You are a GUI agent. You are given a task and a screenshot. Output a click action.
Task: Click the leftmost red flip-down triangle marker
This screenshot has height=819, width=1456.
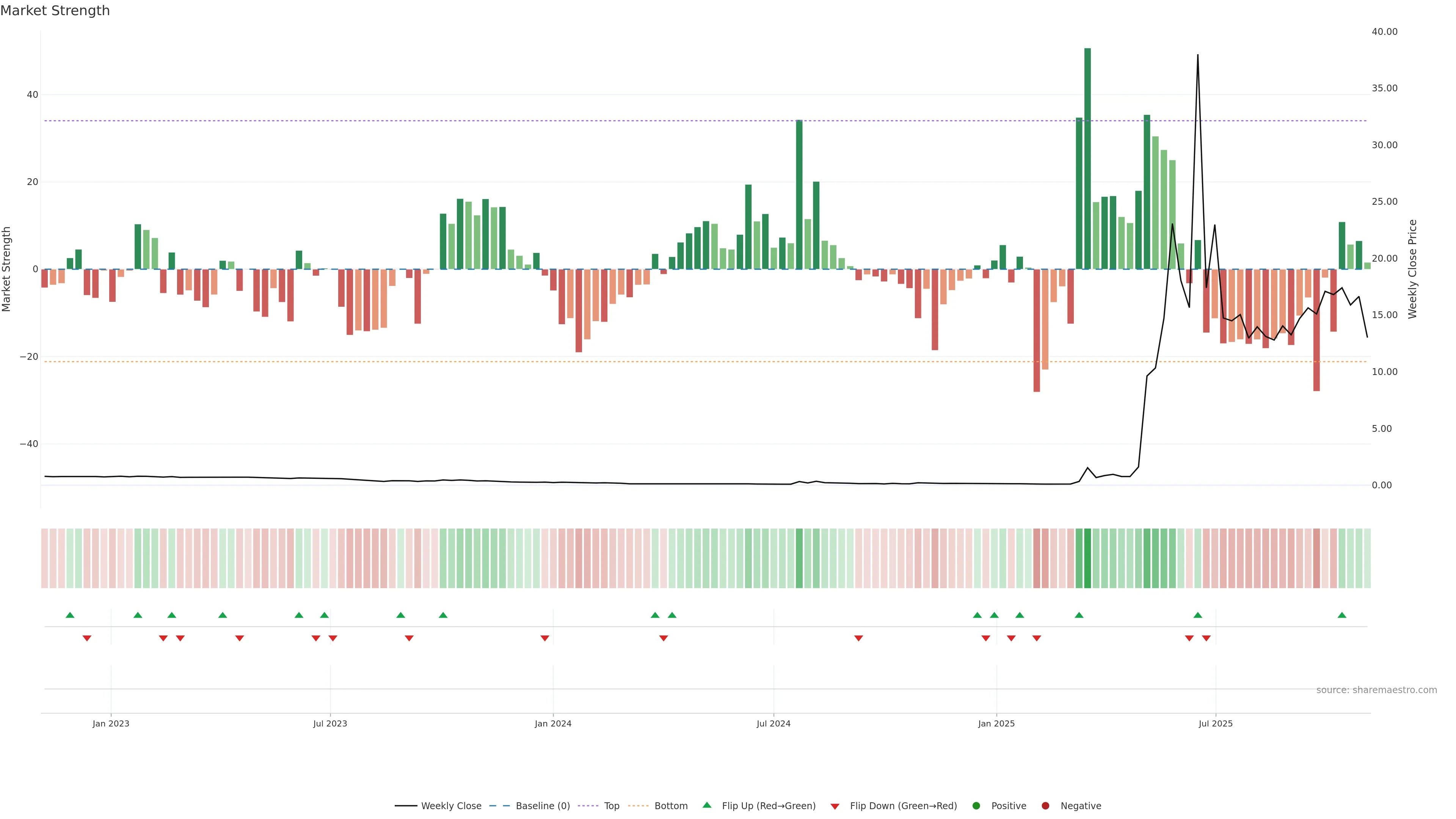click(x=87, y=638)
